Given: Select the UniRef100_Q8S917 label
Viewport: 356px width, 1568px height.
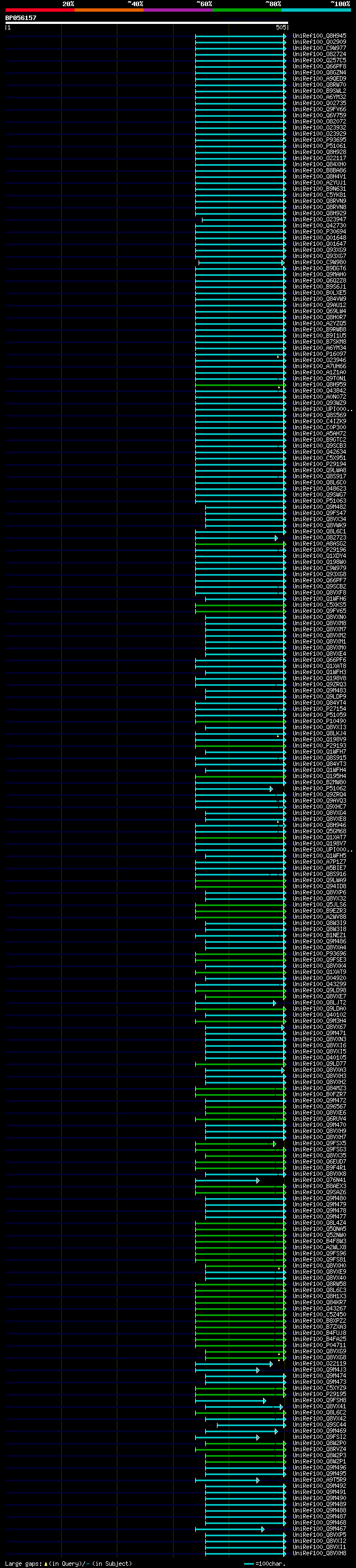Looking at the screenshot, I should point(319,476).
